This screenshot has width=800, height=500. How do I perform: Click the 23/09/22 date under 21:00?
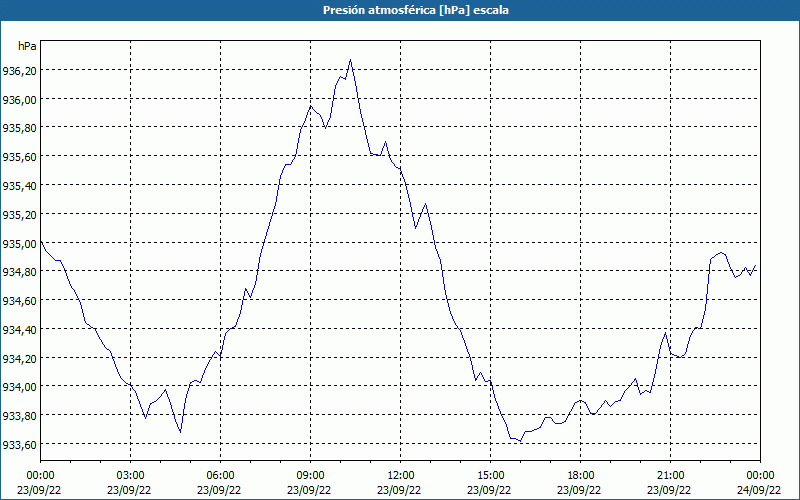669,490
